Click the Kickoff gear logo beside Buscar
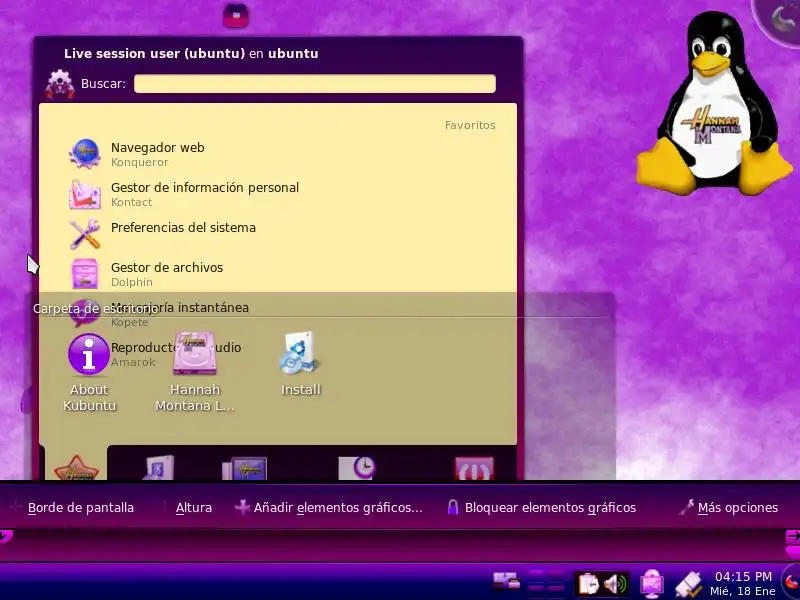800x600 pixels. click(60, 84)
